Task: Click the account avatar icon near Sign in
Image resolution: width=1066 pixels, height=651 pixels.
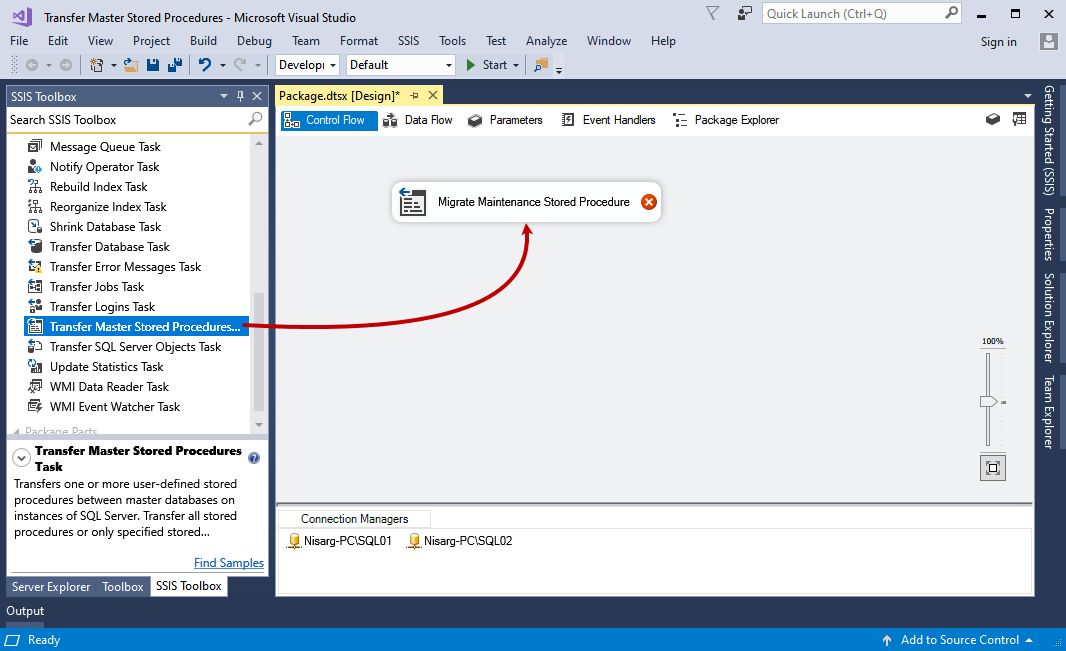Action: pos(1048,41)
